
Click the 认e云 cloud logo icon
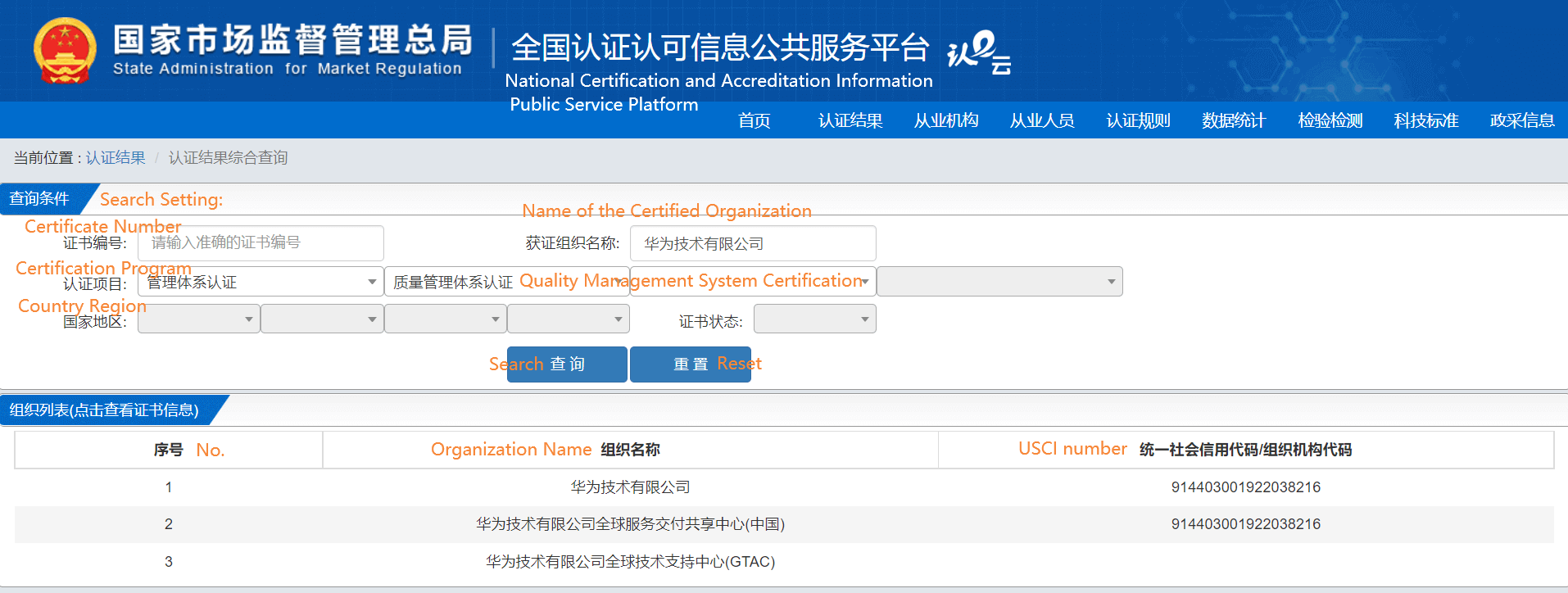point(979,52)
